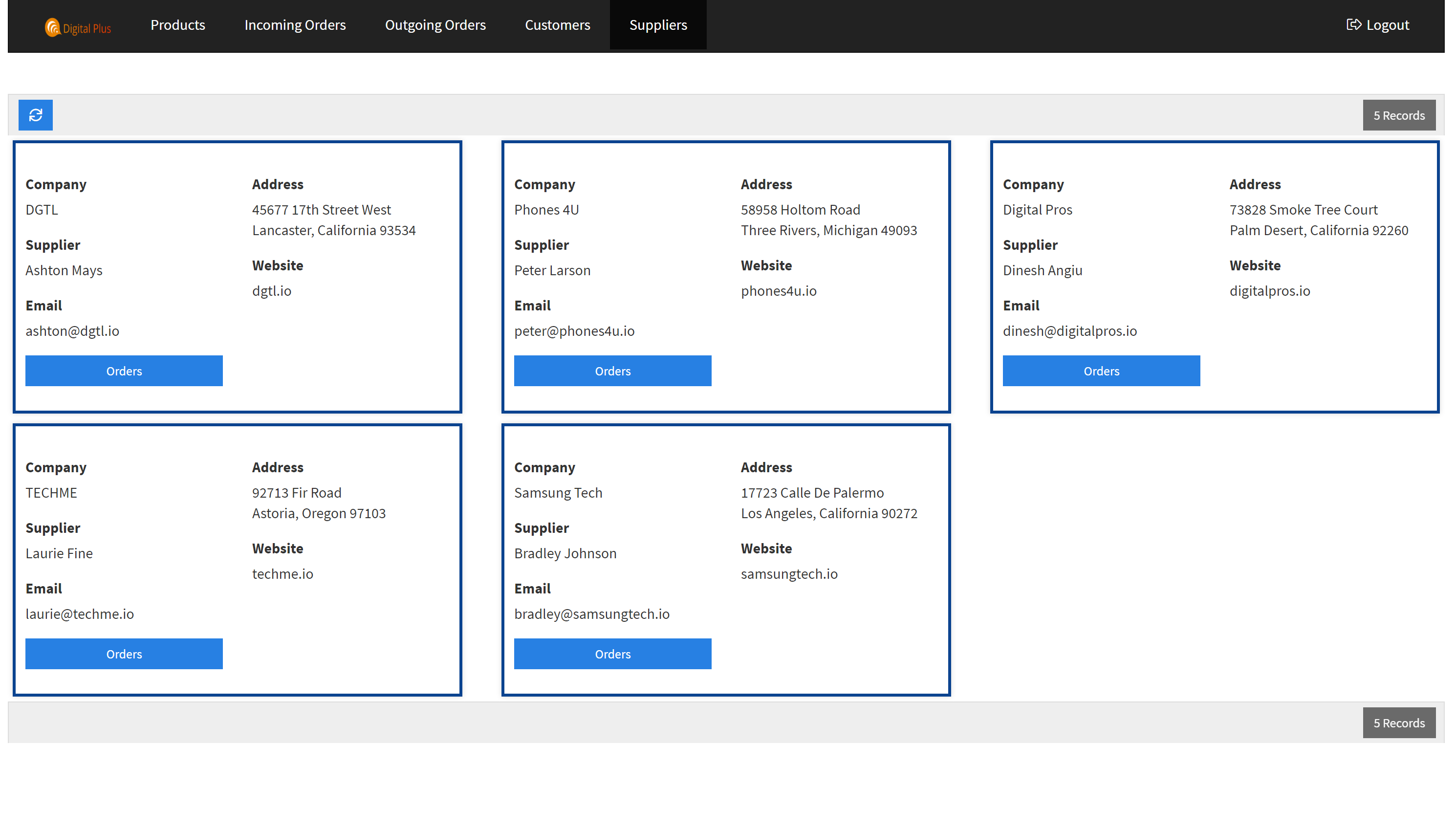Viewport: 1456px width, 832px height.
Task: Go to Incoming Orders page
Action: tap(295, 25)
